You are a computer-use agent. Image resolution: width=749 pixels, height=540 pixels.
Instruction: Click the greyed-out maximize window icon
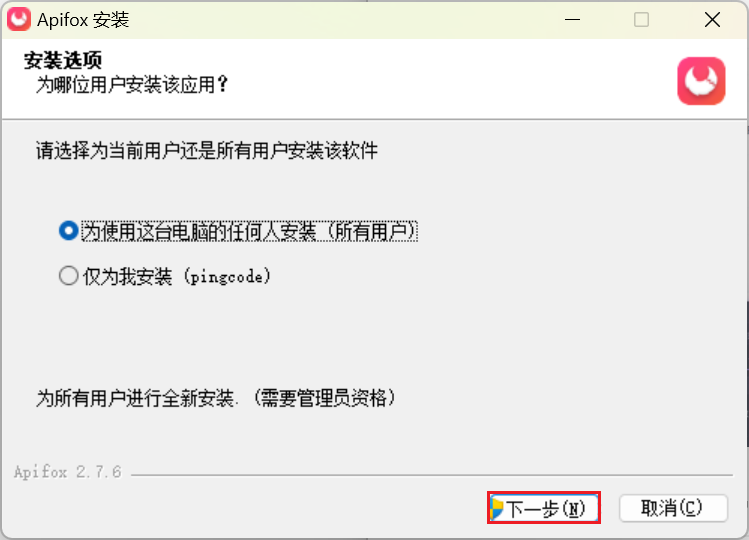click(641, 20)
